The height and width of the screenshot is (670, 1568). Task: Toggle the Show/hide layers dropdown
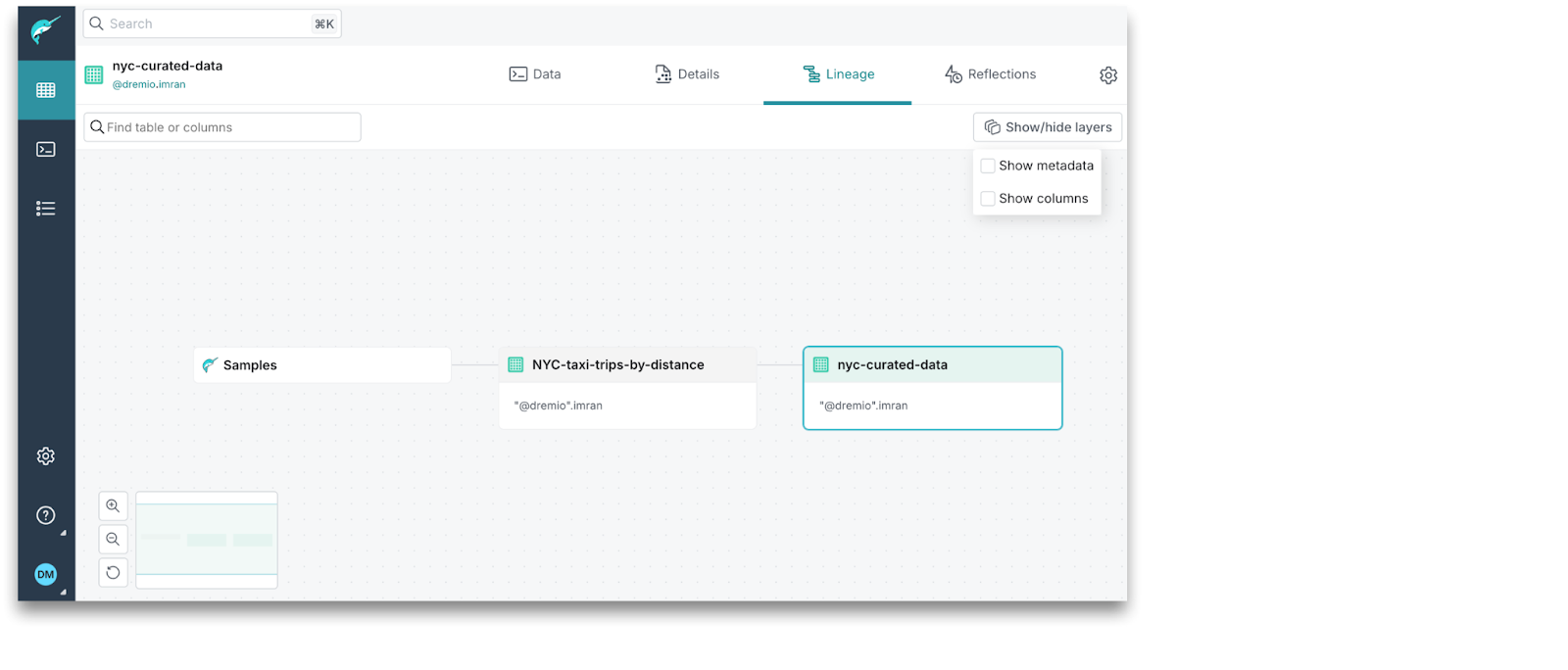(x=1048, y=127)
